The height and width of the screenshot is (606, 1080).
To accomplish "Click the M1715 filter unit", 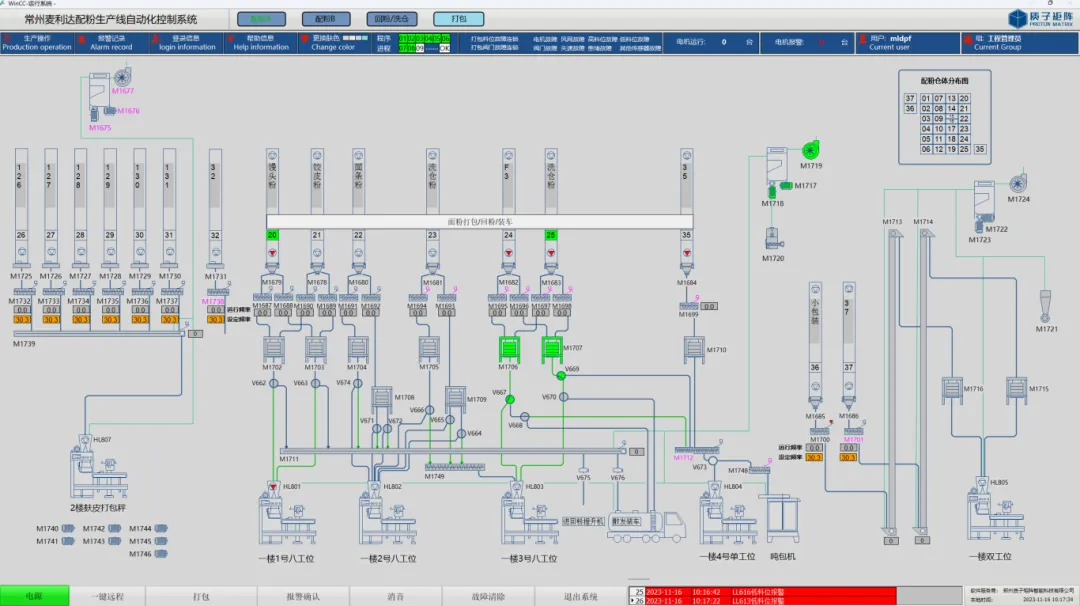I will point(1017,389).
